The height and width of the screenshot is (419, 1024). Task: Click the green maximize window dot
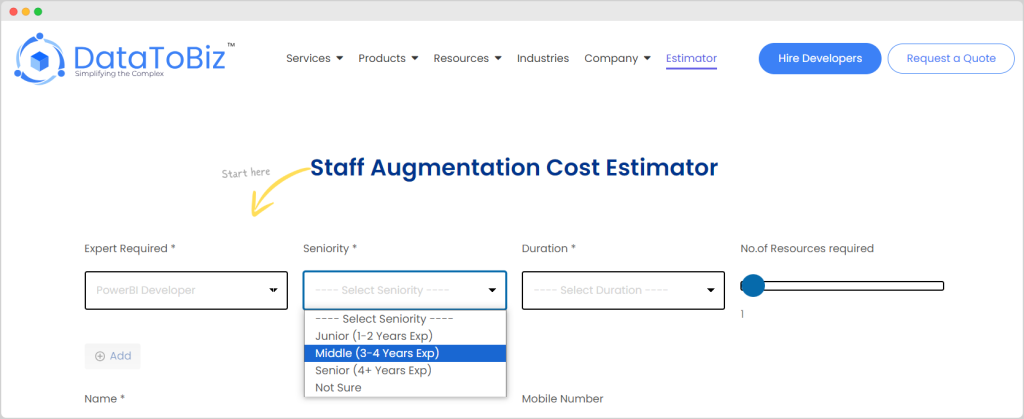pos(38,11)
